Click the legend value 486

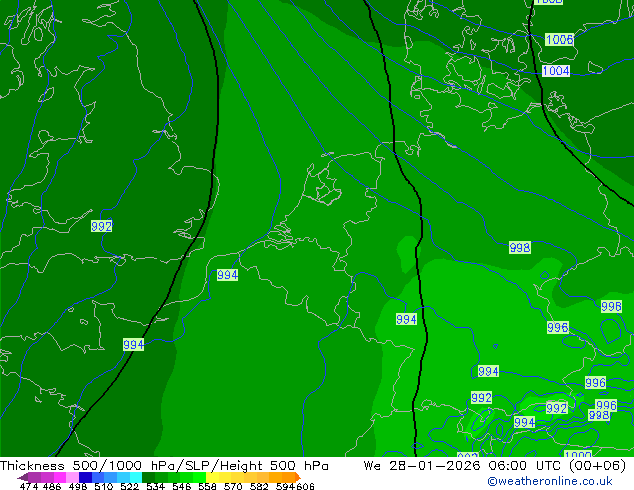tap(52, 486)
